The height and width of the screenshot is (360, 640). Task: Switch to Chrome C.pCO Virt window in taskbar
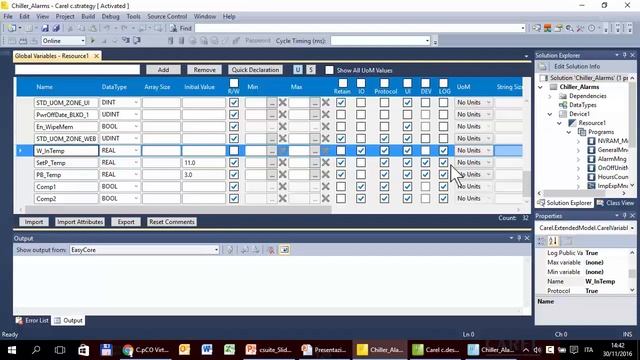[x=145, y=350]
